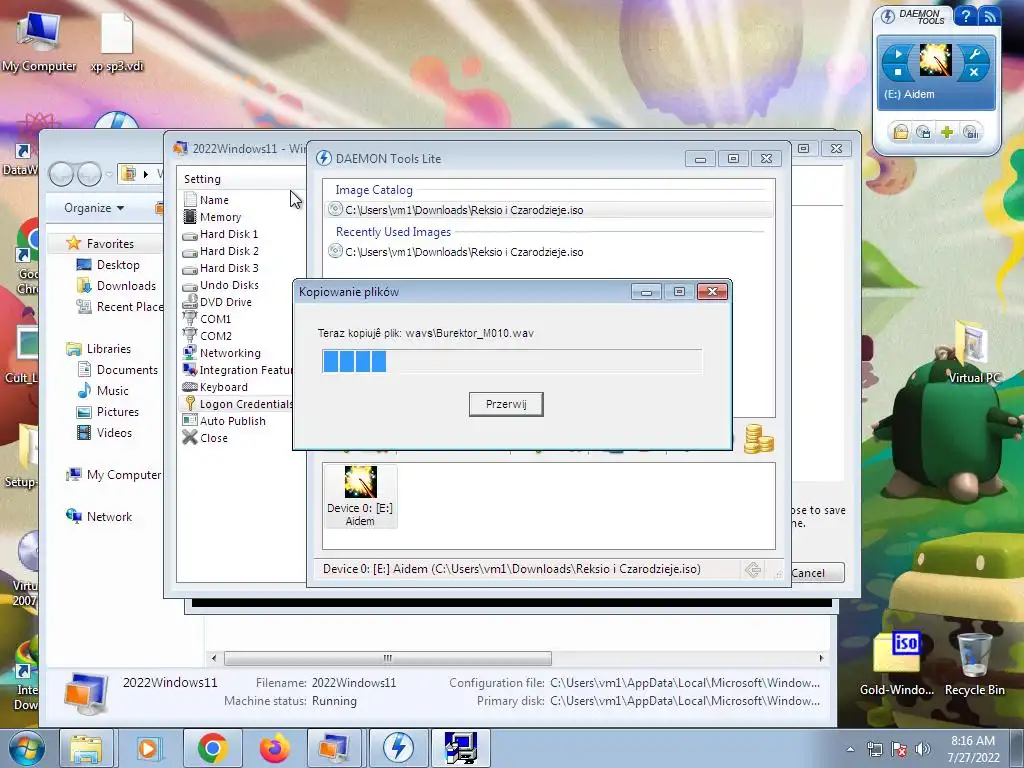Click the xp sp3.vdi desktop file
Image resolution: width=1024 pixels, height=768 pixels.
coord(117,41)
